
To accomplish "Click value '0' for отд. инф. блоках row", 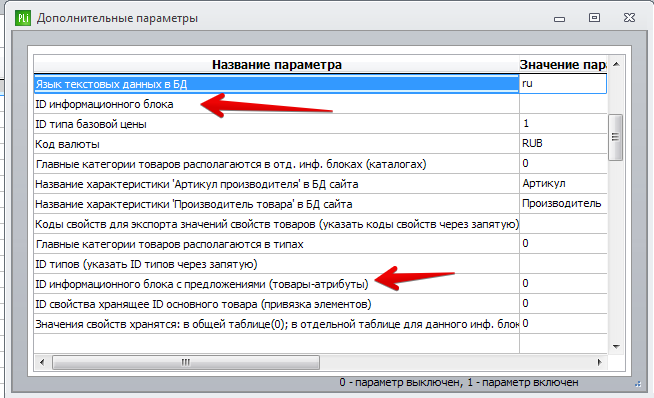I will tap(563, 164).
